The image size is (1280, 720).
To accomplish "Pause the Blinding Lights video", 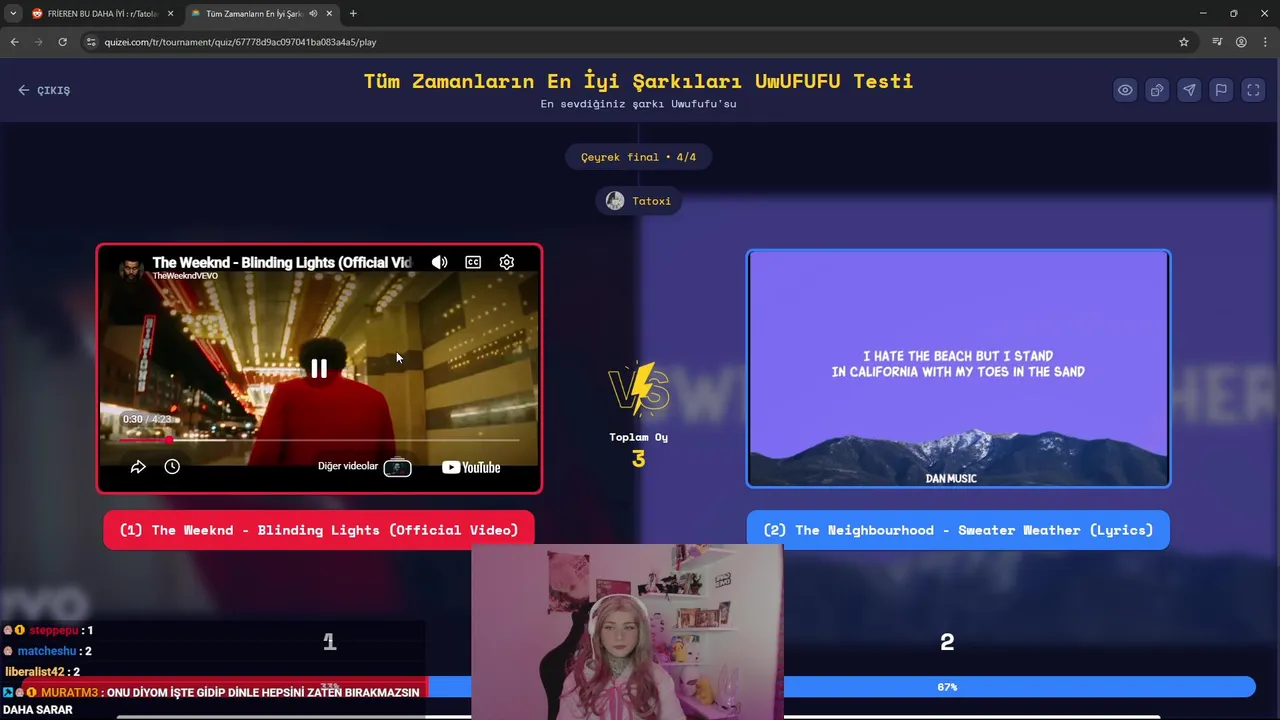I will click(x=319, y=369).
